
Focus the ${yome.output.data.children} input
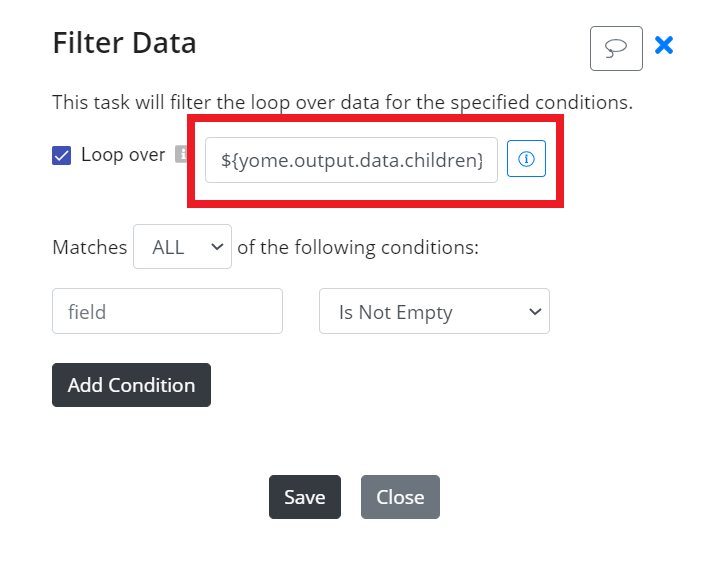(351, 160)
